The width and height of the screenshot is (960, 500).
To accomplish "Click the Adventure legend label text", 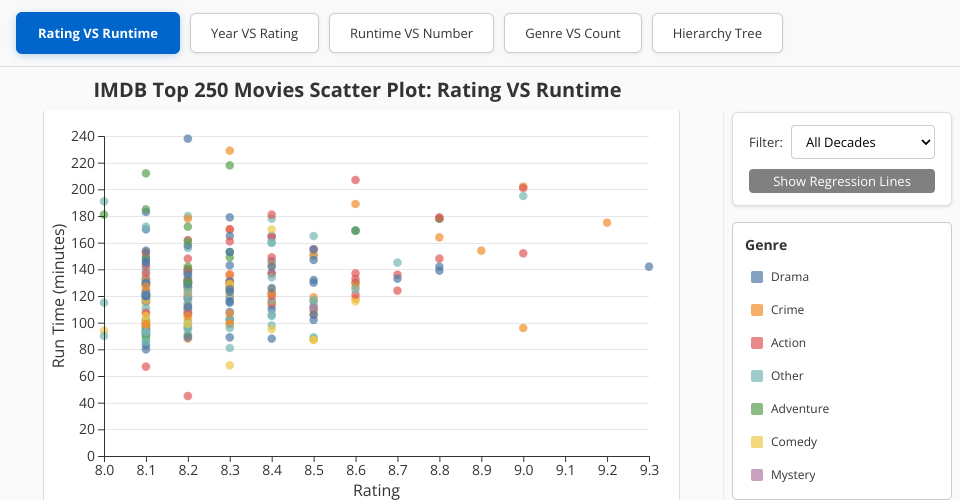I will (x=800, y=409).
